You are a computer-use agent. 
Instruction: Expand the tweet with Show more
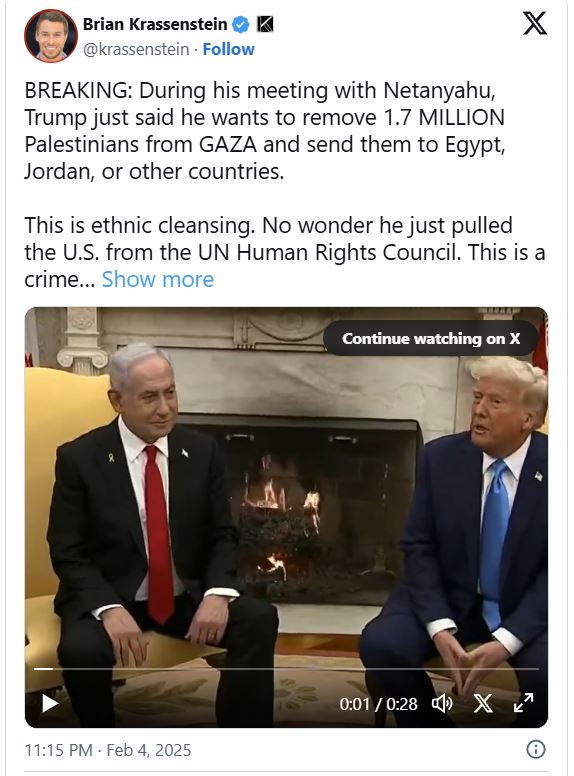[158, 280]
